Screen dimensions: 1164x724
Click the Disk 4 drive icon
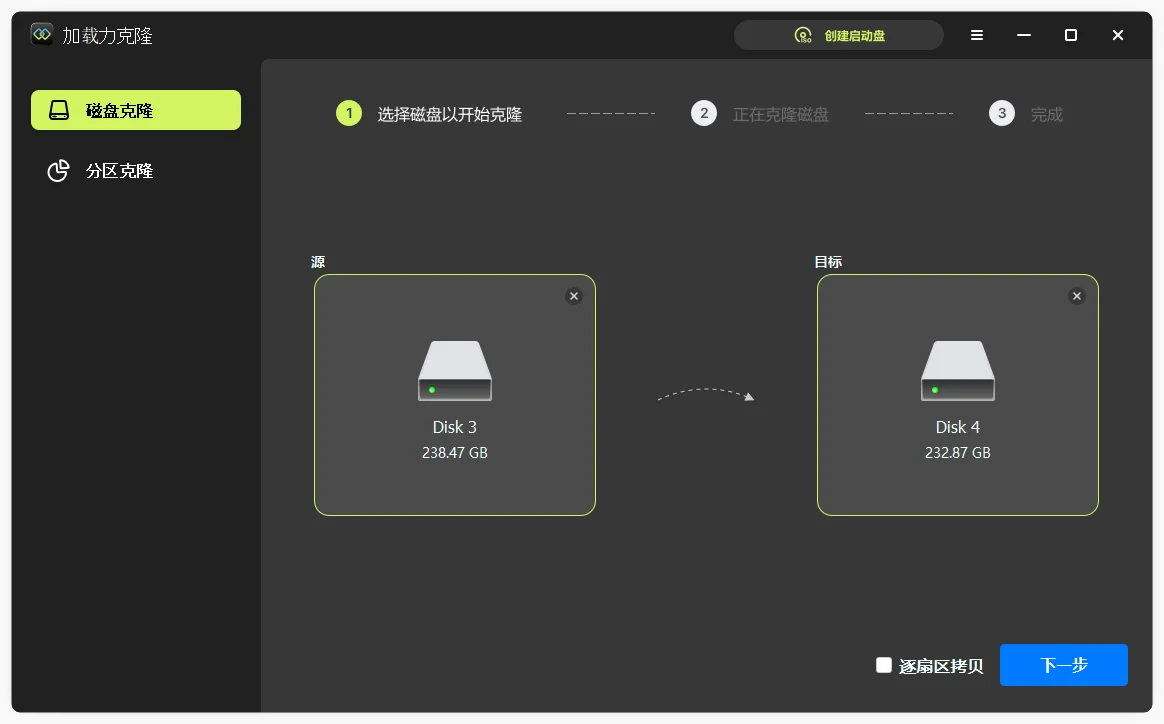pyautogui.click(x=958, y=371)
